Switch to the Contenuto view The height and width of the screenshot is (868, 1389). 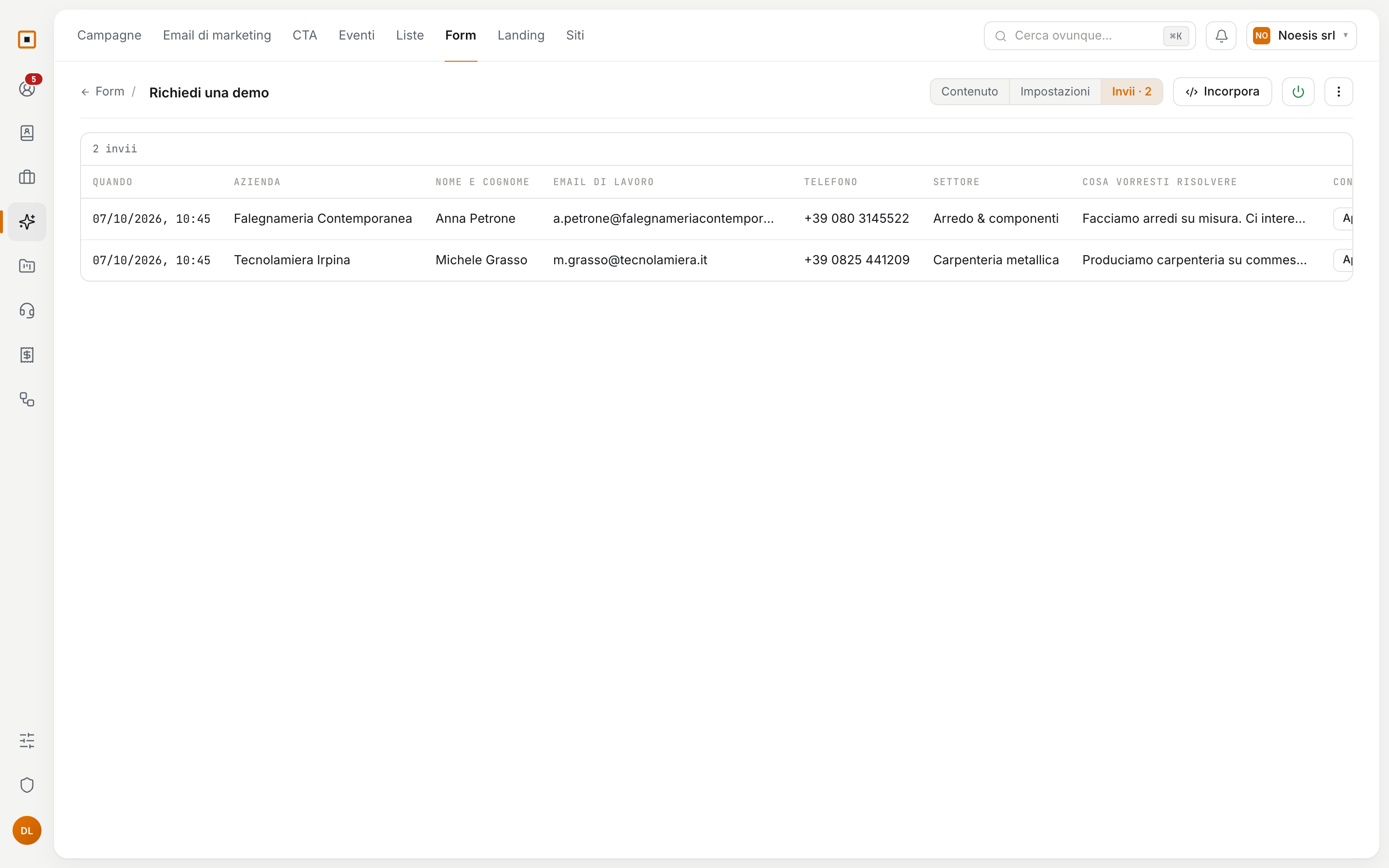coord(969,92)
